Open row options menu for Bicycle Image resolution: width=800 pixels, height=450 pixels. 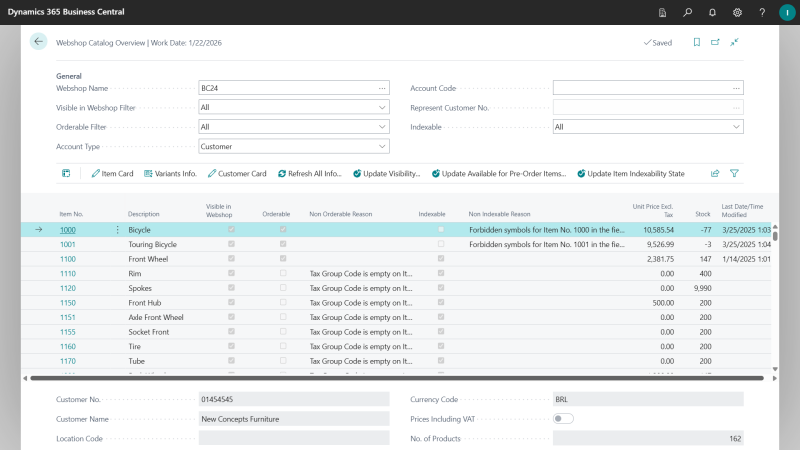click(x=117, y=230)
